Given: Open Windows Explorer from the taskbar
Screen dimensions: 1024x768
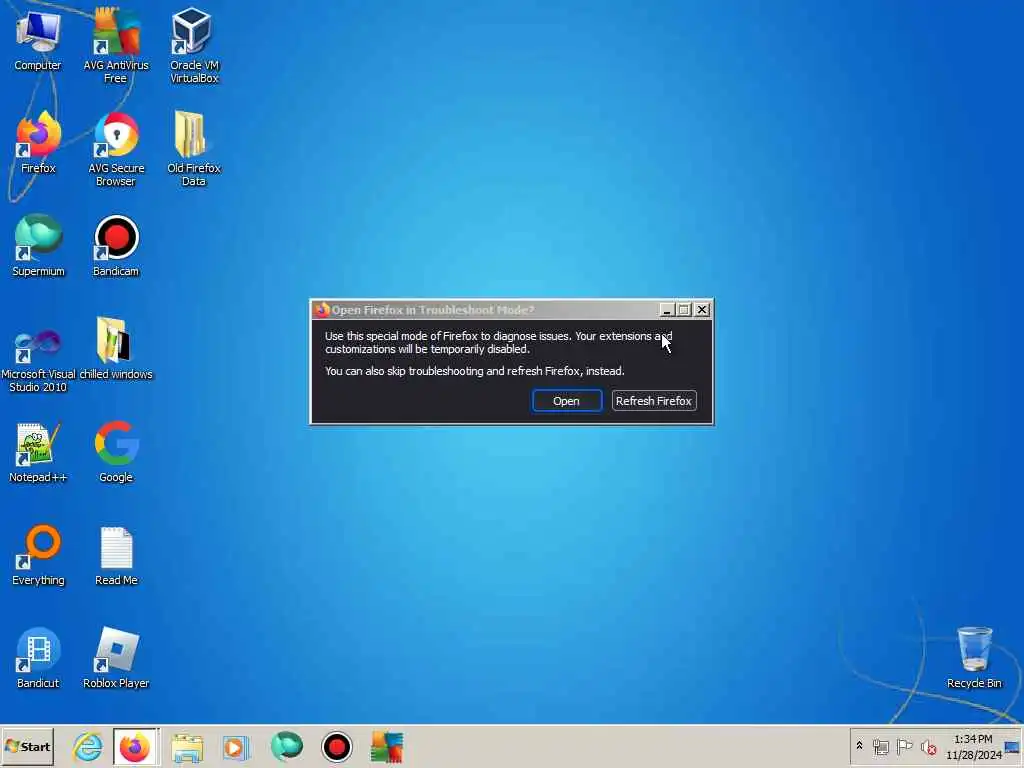Looking at the screenshot, I should point(187,746).
